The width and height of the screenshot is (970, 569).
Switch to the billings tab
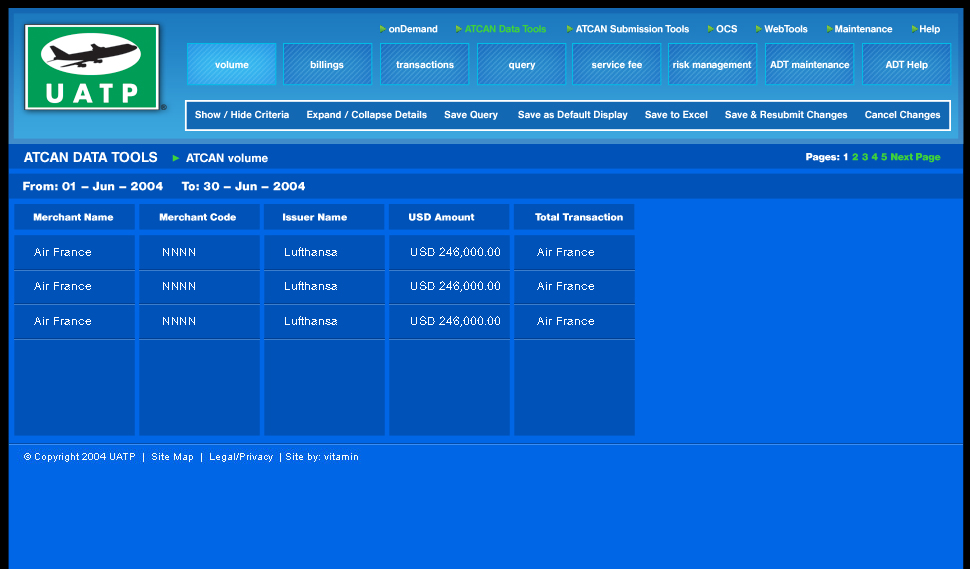(x=327, y=65)
